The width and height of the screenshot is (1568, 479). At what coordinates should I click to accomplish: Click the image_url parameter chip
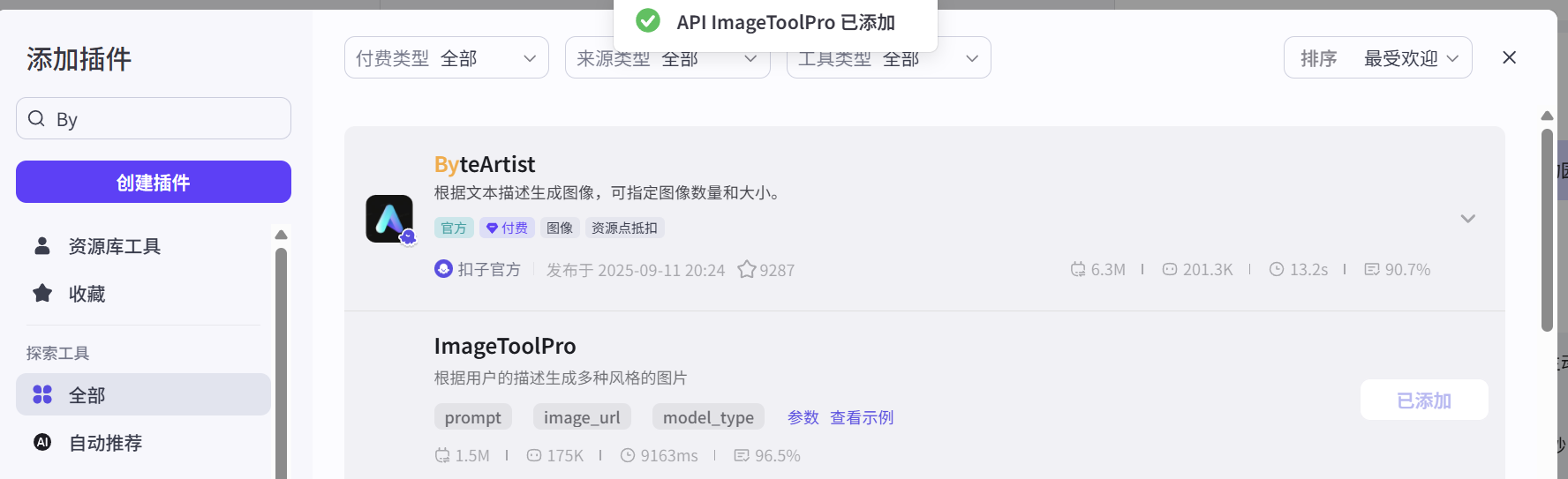pyautogui.click(x=582, y=417)
